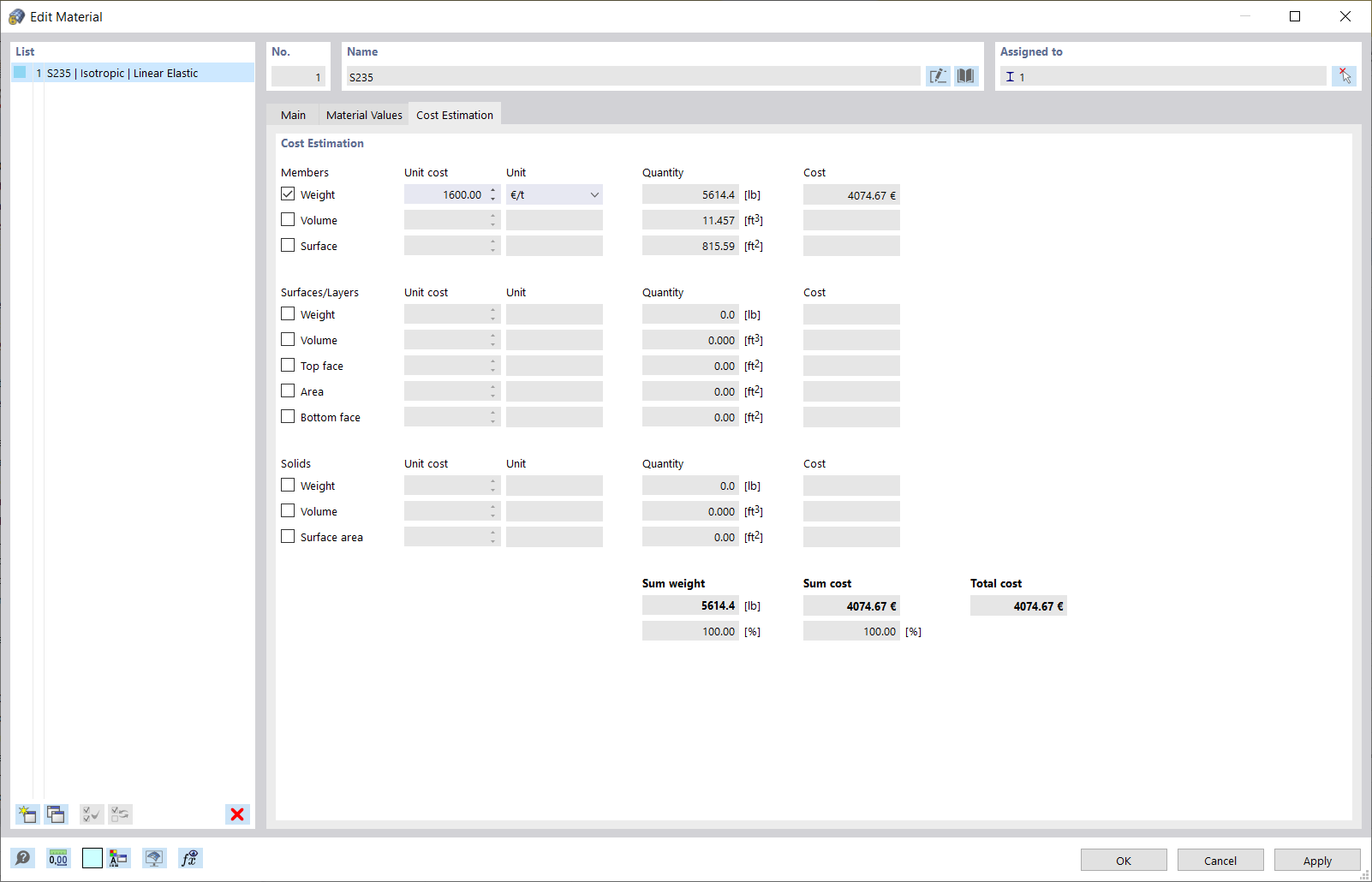Click the OK button
This screenshot has width=1372, height=882.
coord(1124,861)
